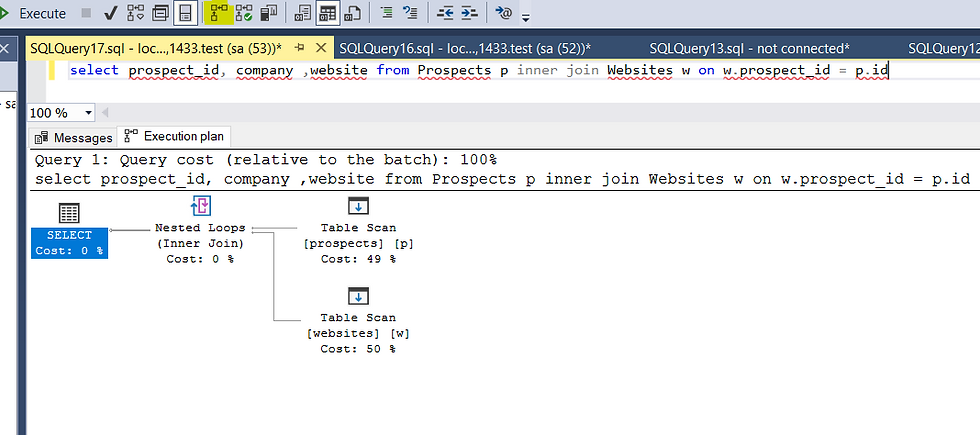Select the Nested Loops operator node
The width and height of the screenshot is (980, 435).
click(200, 230)
